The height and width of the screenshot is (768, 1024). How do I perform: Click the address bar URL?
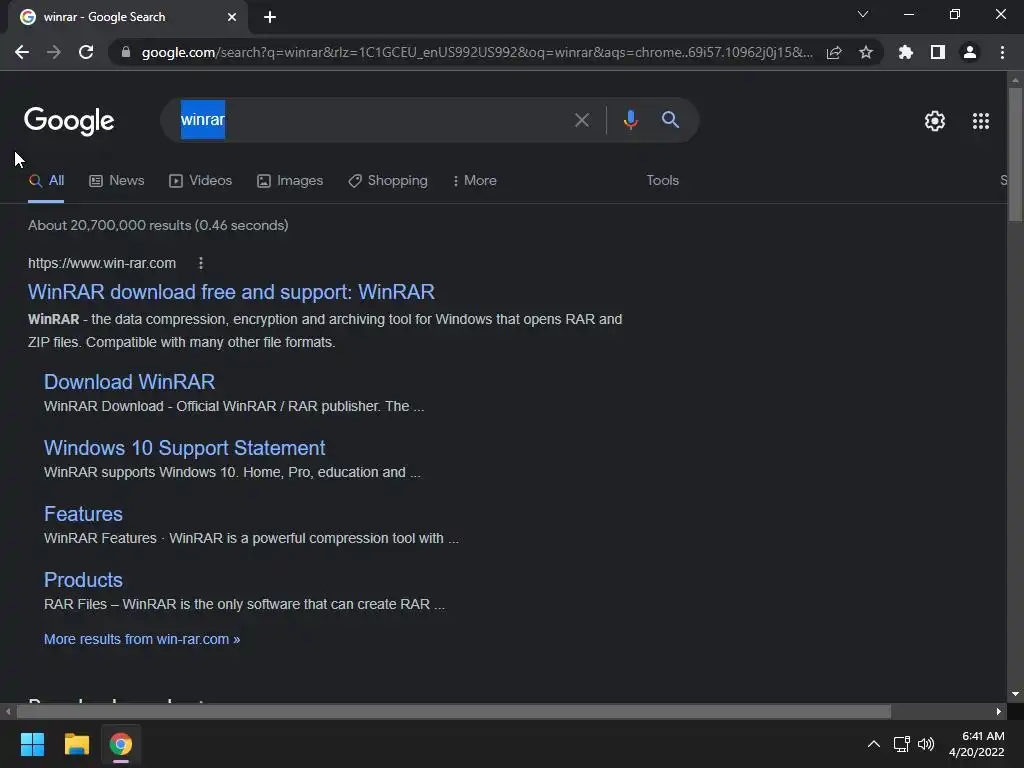point(477,52)
